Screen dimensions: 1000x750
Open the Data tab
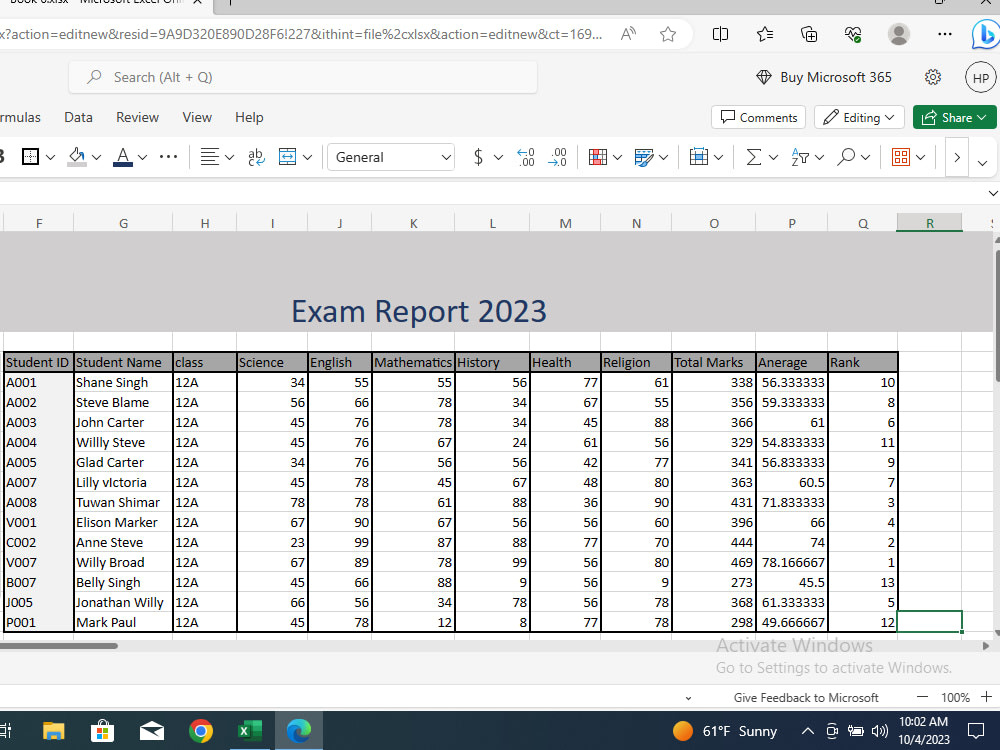tap(78, 117)
